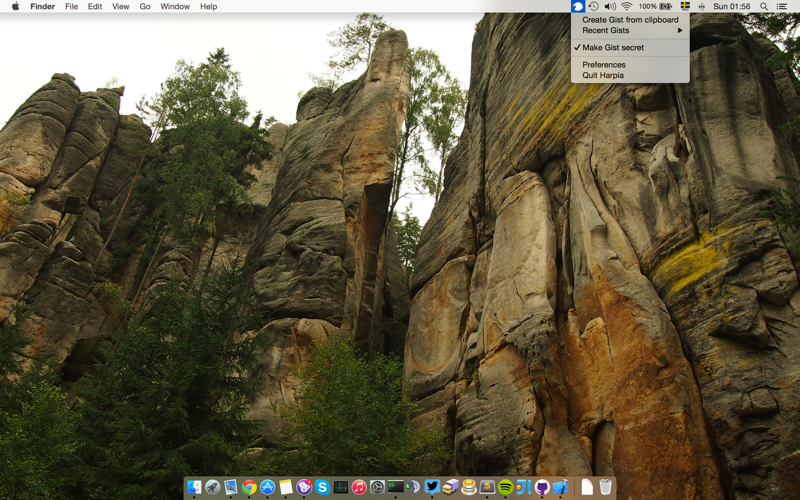Open Time Machine menu bar icon
This screenshot has width=800, height=500.
click(593, 6)
